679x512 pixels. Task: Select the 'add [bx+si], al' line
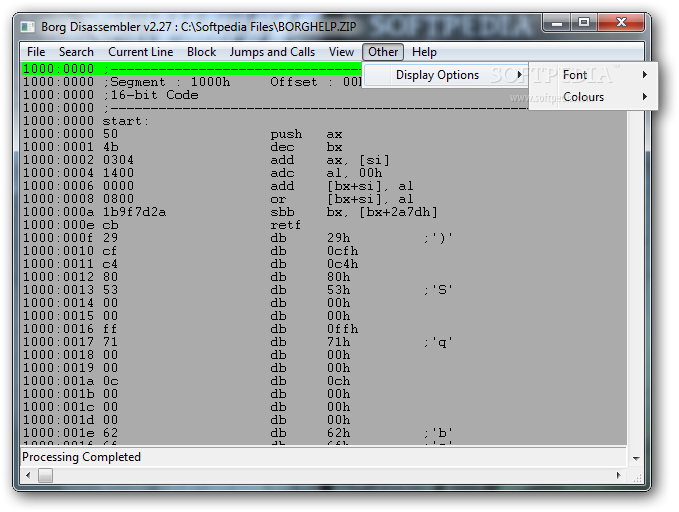(324, 186)
